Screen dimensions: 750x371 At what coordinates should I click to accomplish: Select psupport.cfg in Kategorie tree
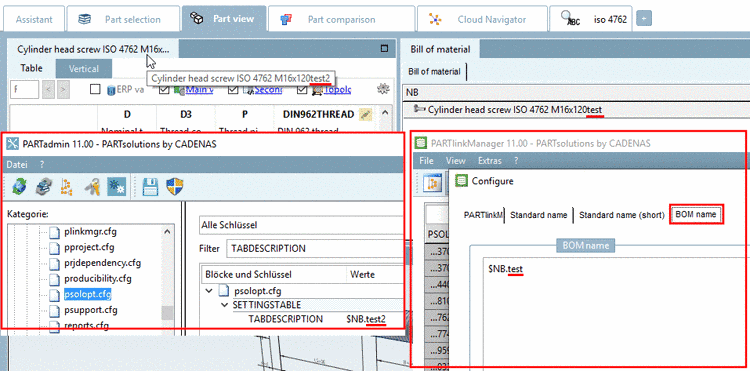(91, 310)
